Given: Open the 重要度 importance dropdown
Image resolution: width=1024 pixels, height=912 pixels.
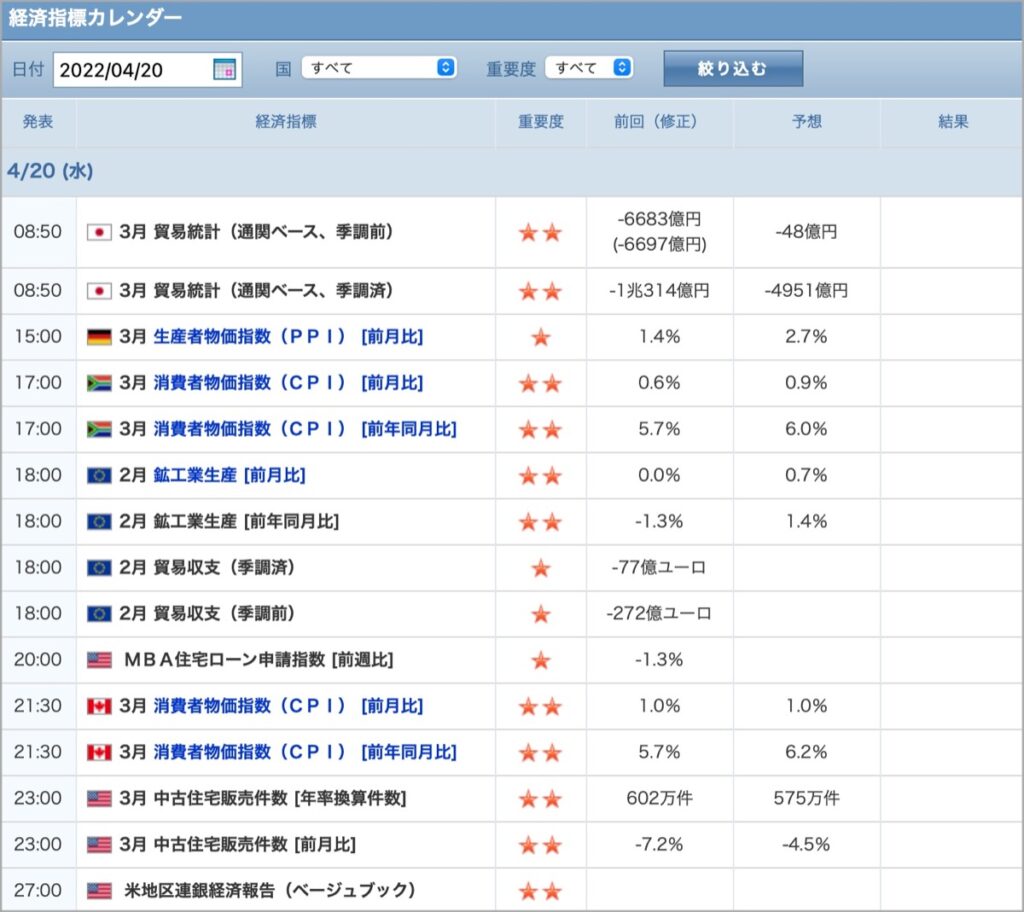Looking at the screenshot, I should click(589, 68).
